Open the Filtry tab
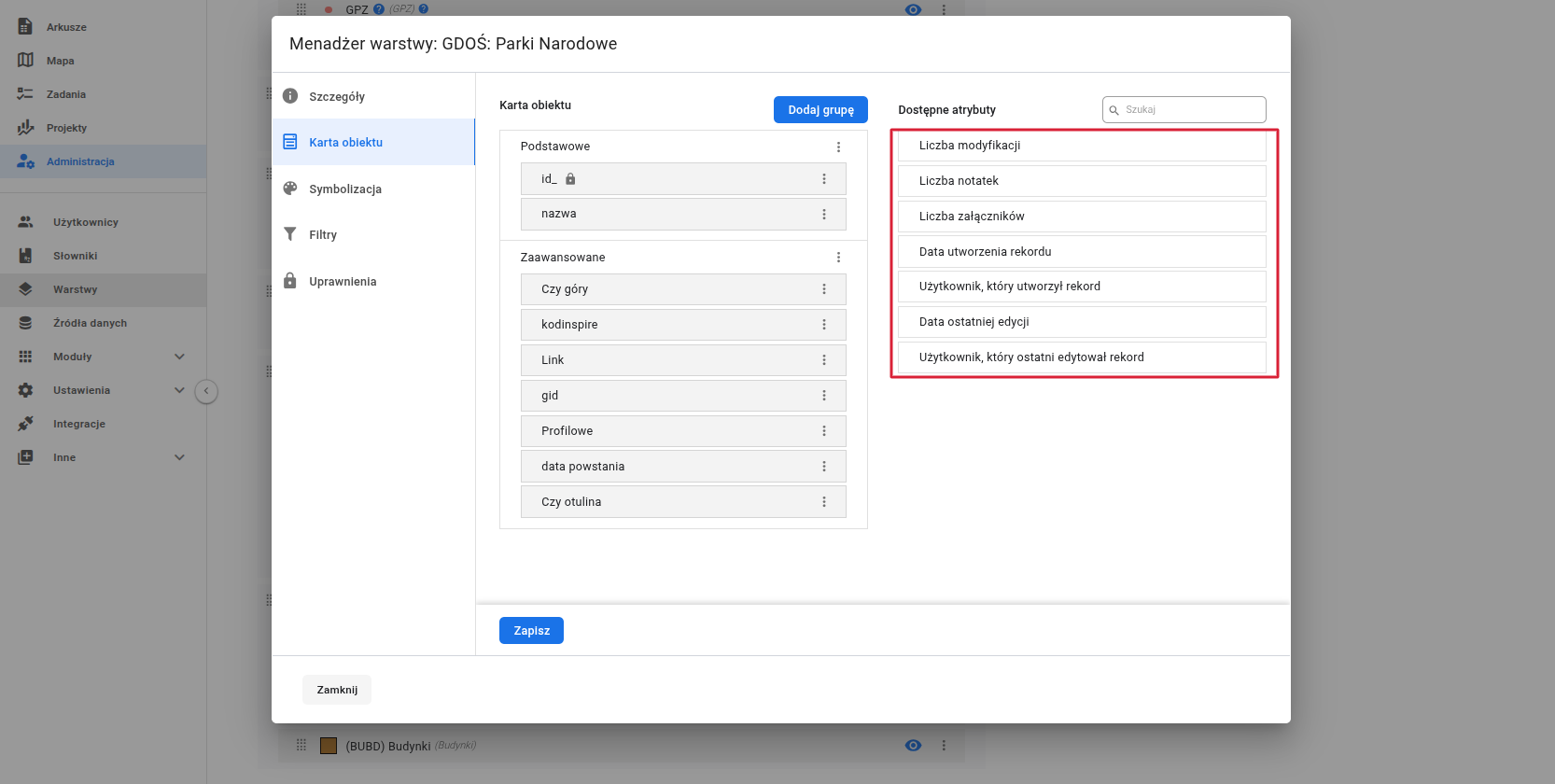This screenshot has height=784, width=1555. click(323, 234)
